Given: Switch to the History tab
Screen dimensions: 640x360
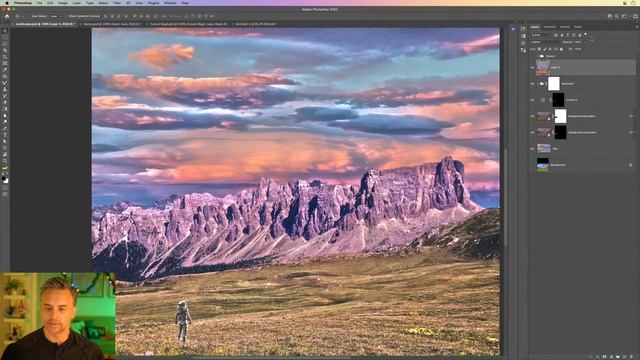Looking at the screenshot, I should (565, 27).
